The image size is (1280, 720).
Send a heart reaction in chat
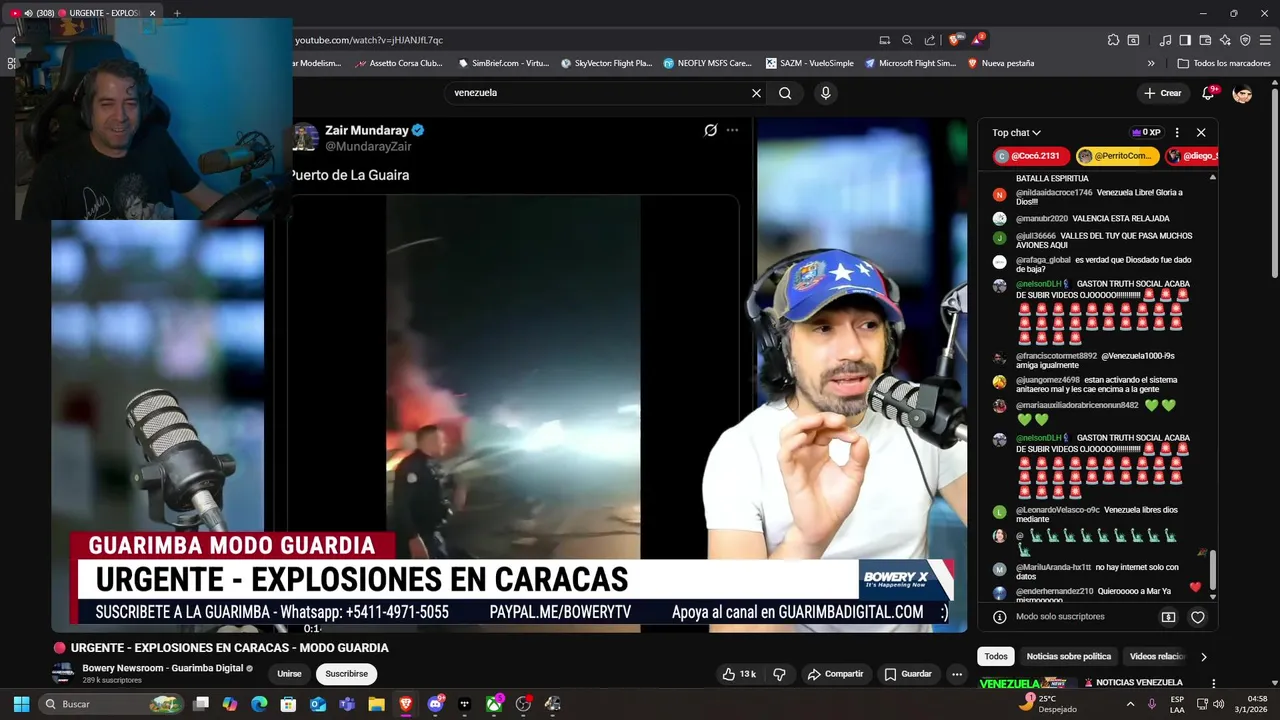coord(1197,617)
